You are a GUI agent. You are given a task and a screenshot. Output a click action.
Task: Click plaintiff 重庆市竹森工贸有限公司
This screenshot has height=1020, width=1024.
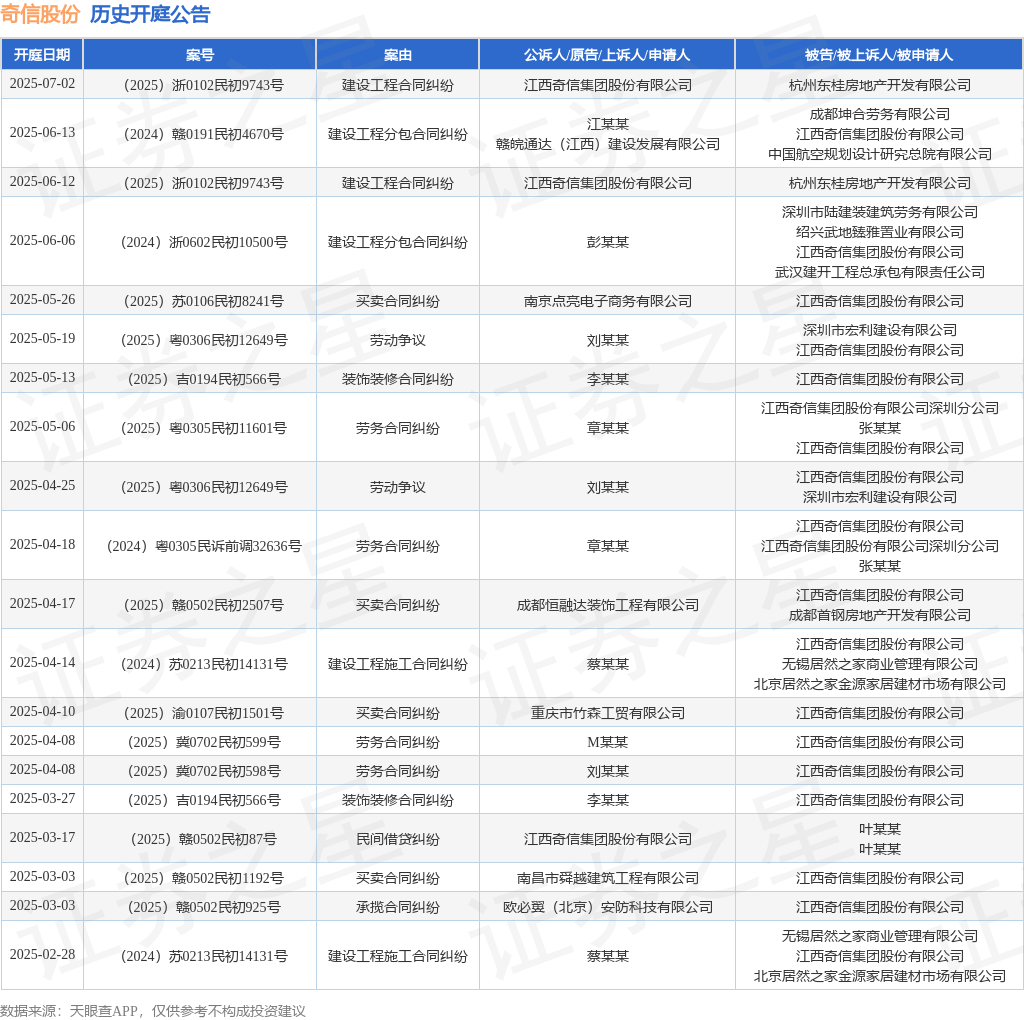click(607, 712)
